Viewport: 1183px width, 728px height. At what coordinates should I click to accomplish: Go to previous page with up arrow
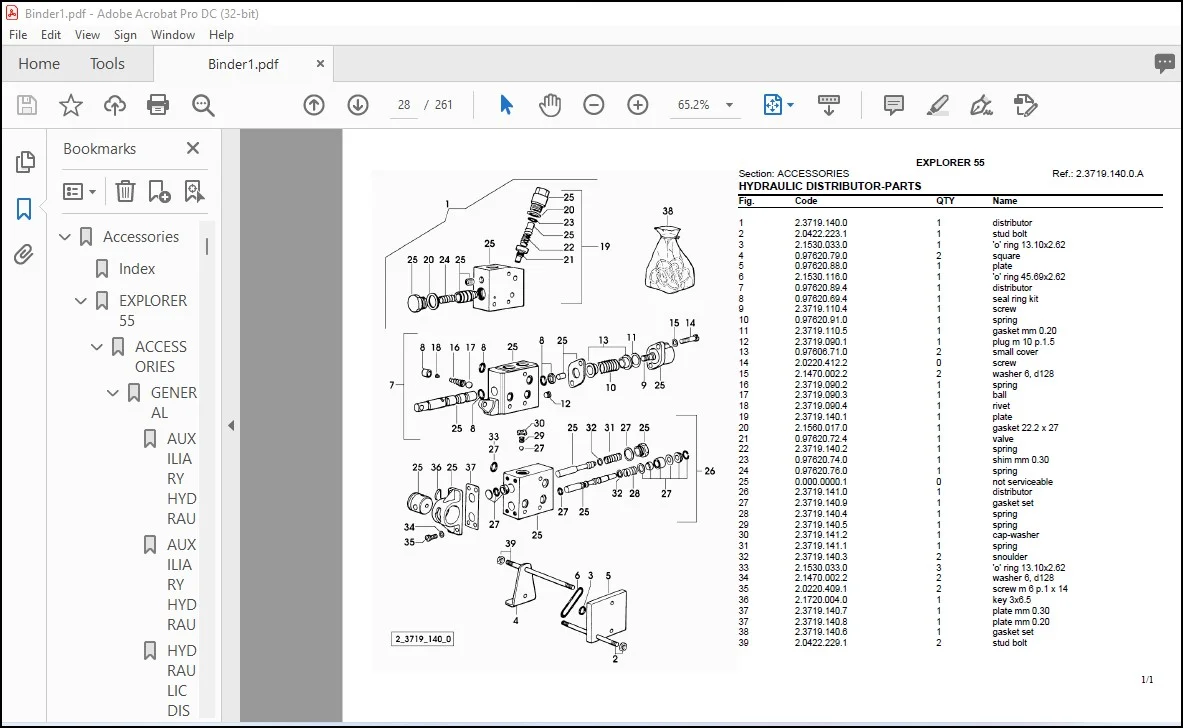pyautogui.click(x=314, y=105)
